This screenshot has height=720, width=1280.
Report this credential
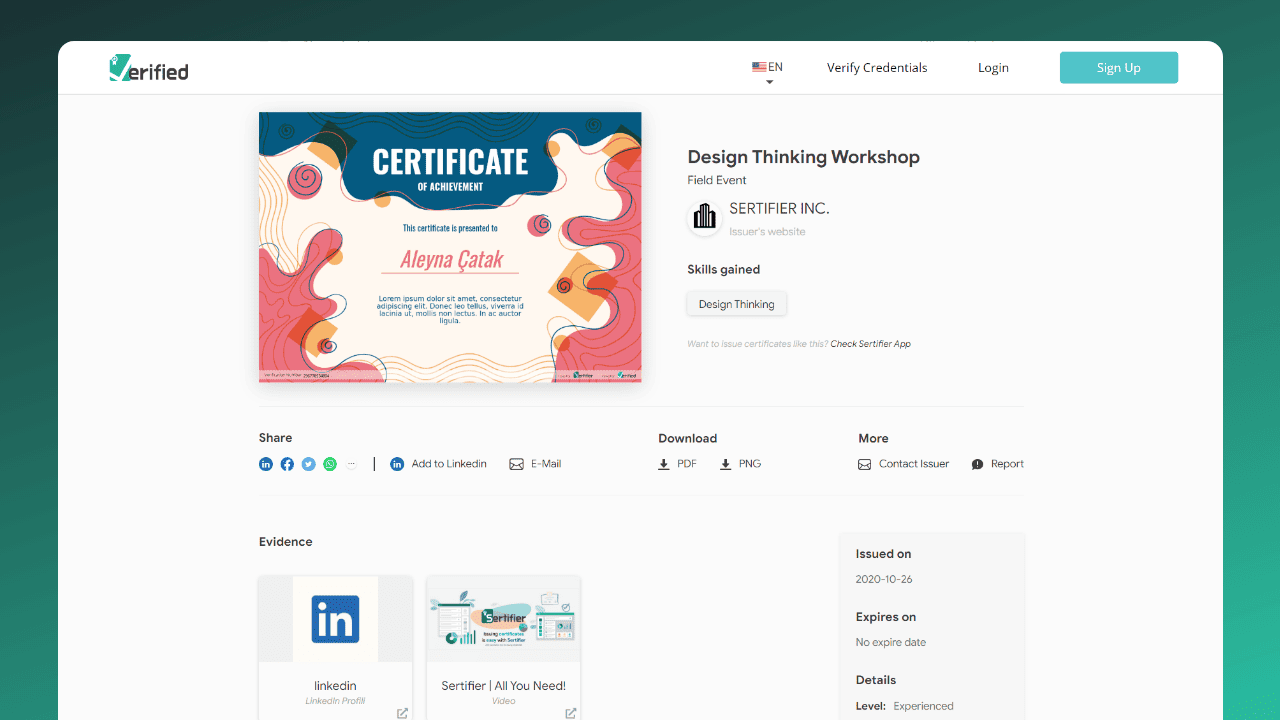pyautogui.click(x=998, y=464)
